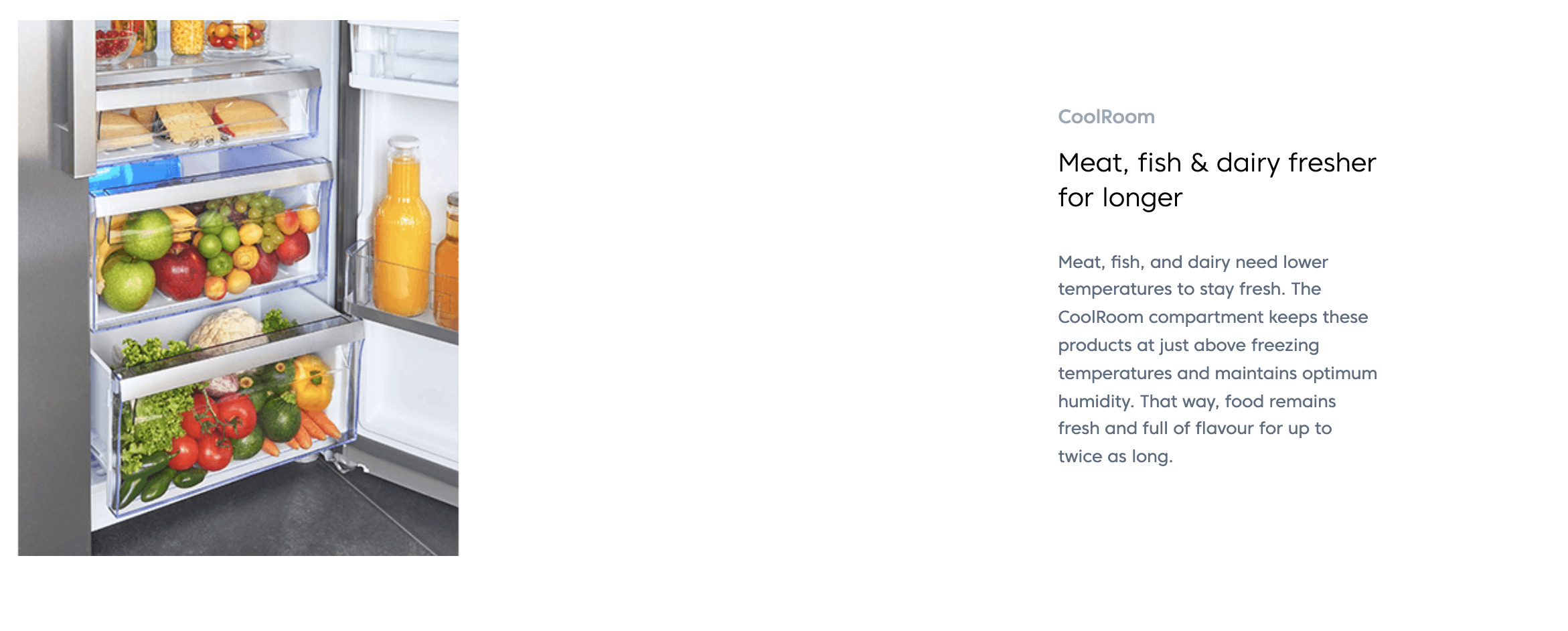Click the glass jars on the top shelf
1568x631 pixels.
(x=187, y=37)
